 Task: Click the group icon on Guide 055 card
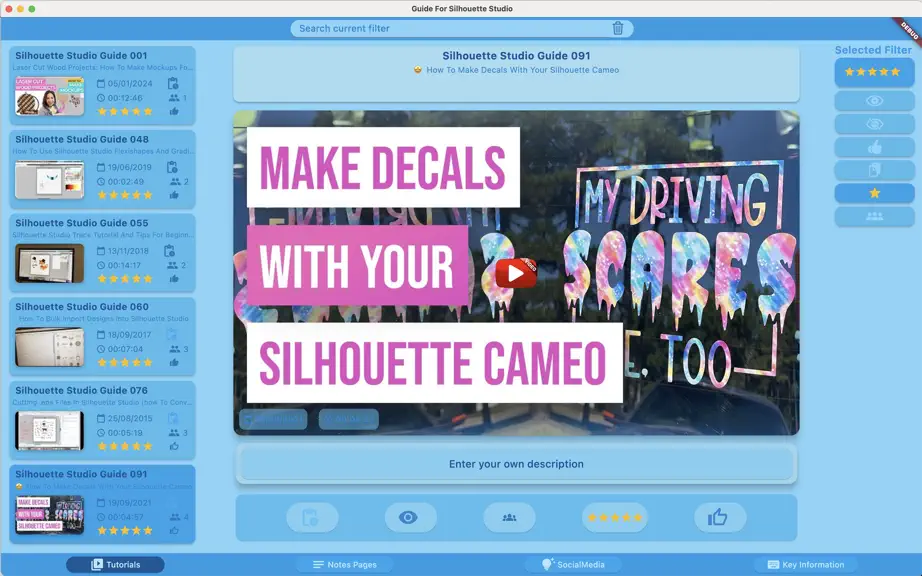tap(173, 266)
